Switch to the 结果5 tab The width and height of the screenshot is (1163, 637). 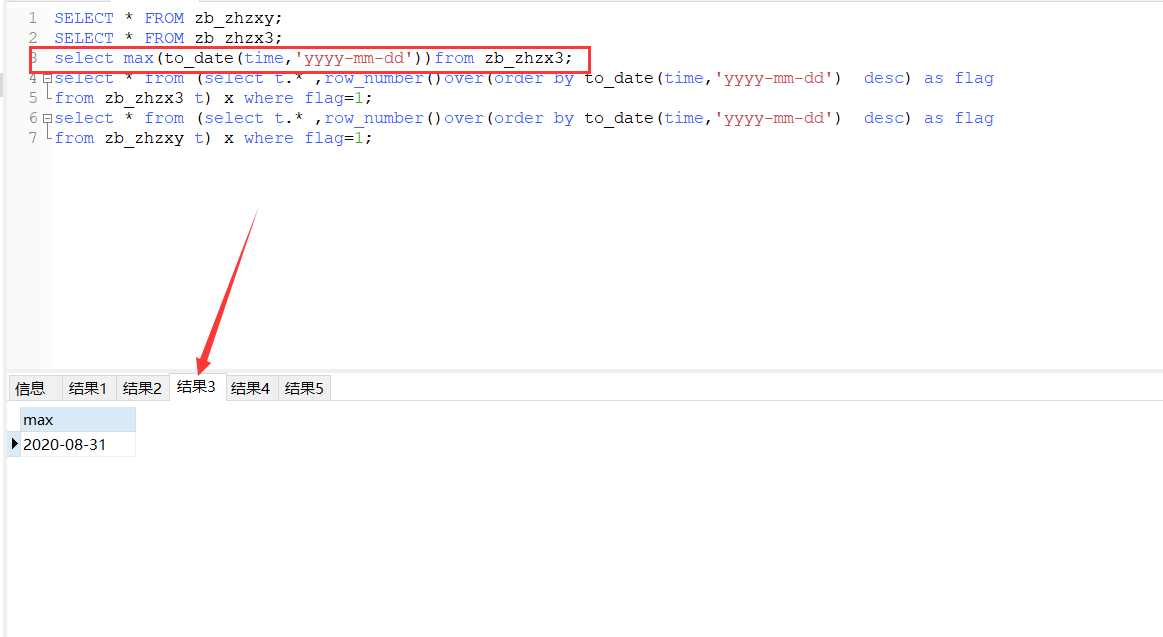(304, 388)
